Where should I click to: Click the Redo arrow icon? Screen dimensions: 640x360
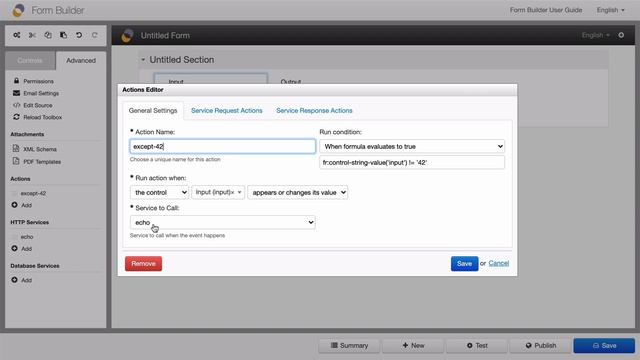pyautogui.click(x=94, y=35)
